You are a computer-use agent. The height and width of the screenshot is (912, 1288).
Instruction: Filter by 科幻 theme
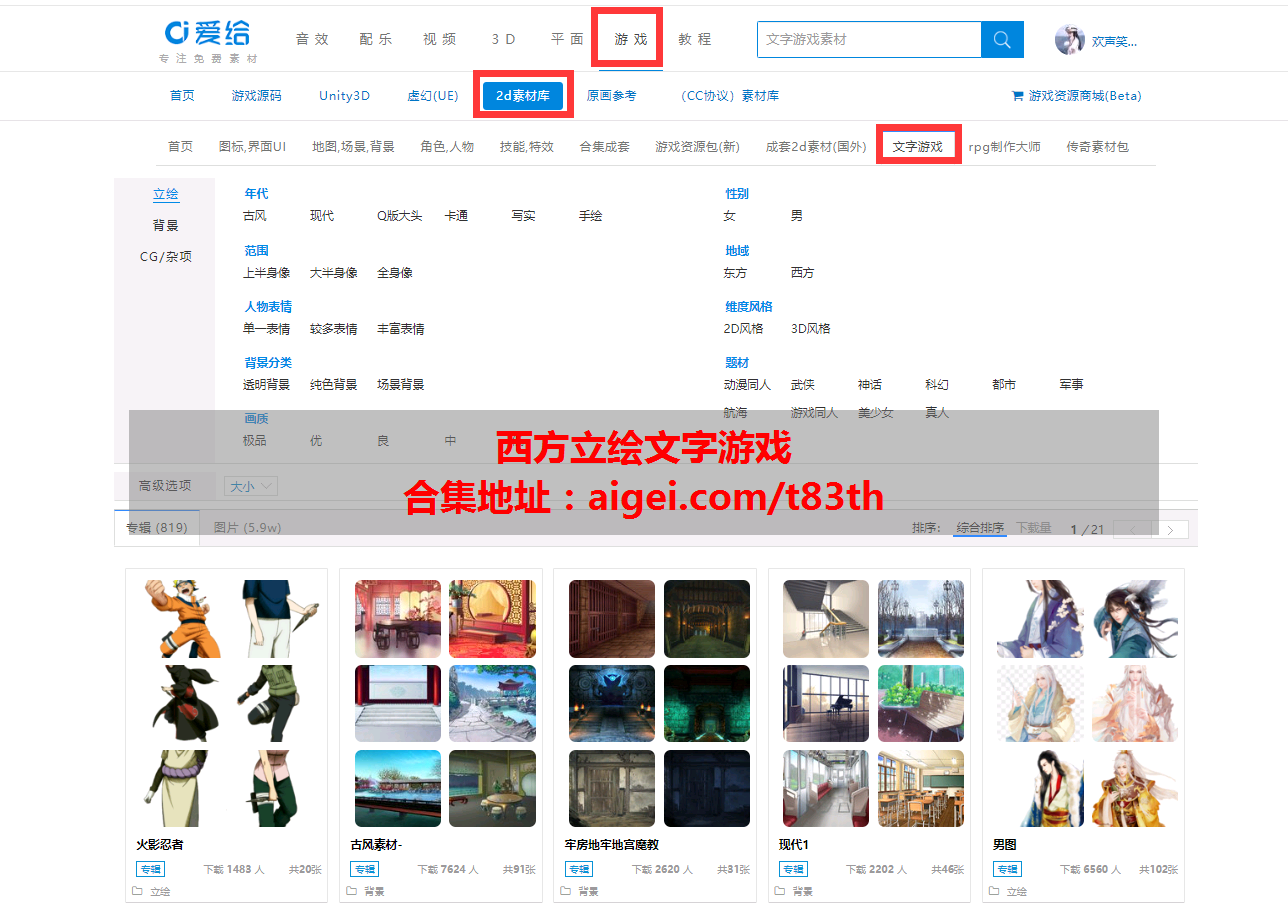(x=937, y=384)
